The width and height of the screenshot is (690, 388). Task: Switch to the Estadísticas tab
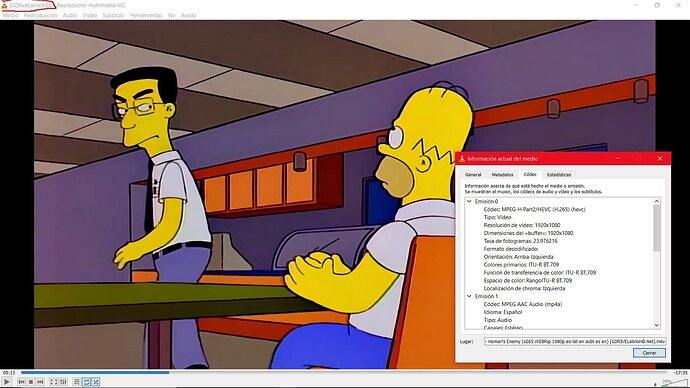tap(559, 175)
